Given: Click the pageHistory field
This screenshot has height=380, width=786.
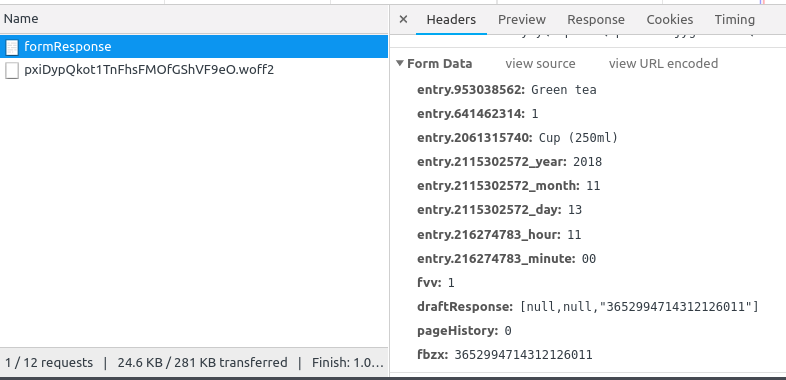Looking at the screenshot, I should [464, 331].
